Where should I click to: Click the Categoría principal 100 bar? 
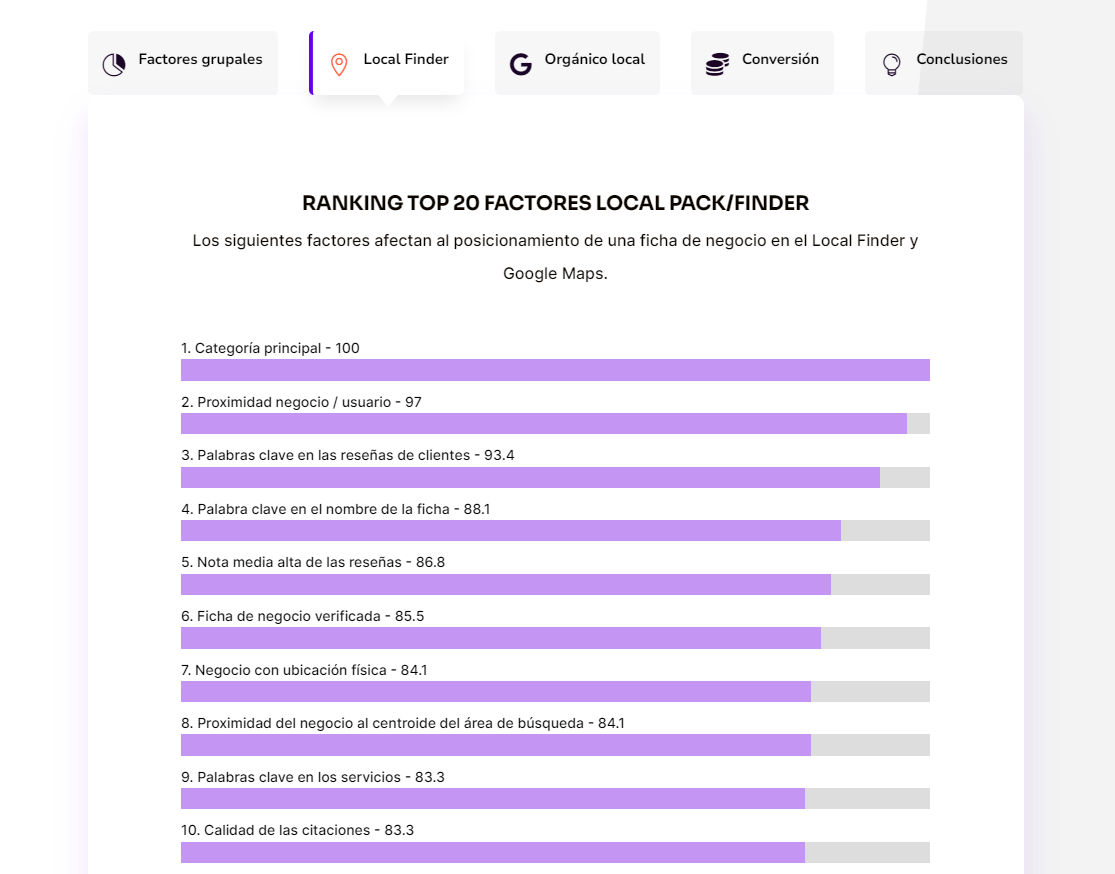click(x=555, y=370)
